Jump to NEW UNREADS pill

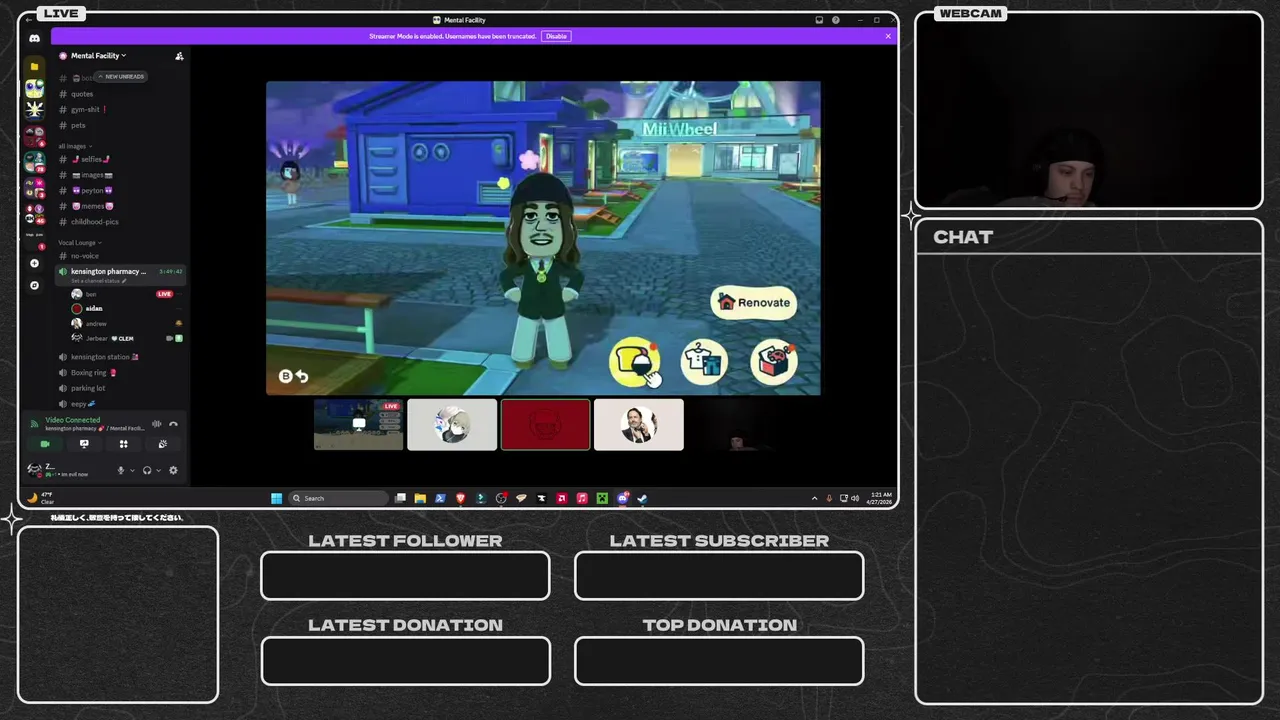click(x=121, y=76)
